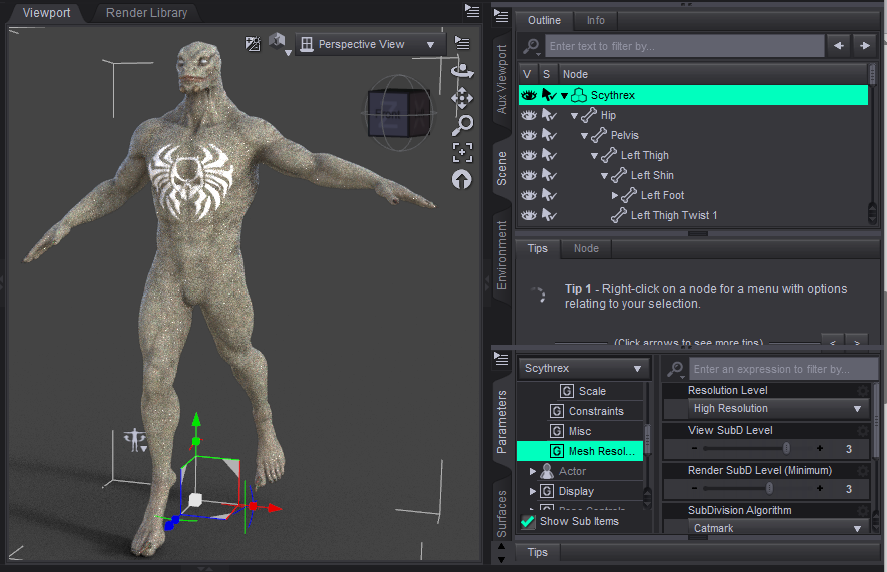The height and width of the screenshot is (572, 887).
Task: Open the viewport pane options menu icon
Action: 472,11
